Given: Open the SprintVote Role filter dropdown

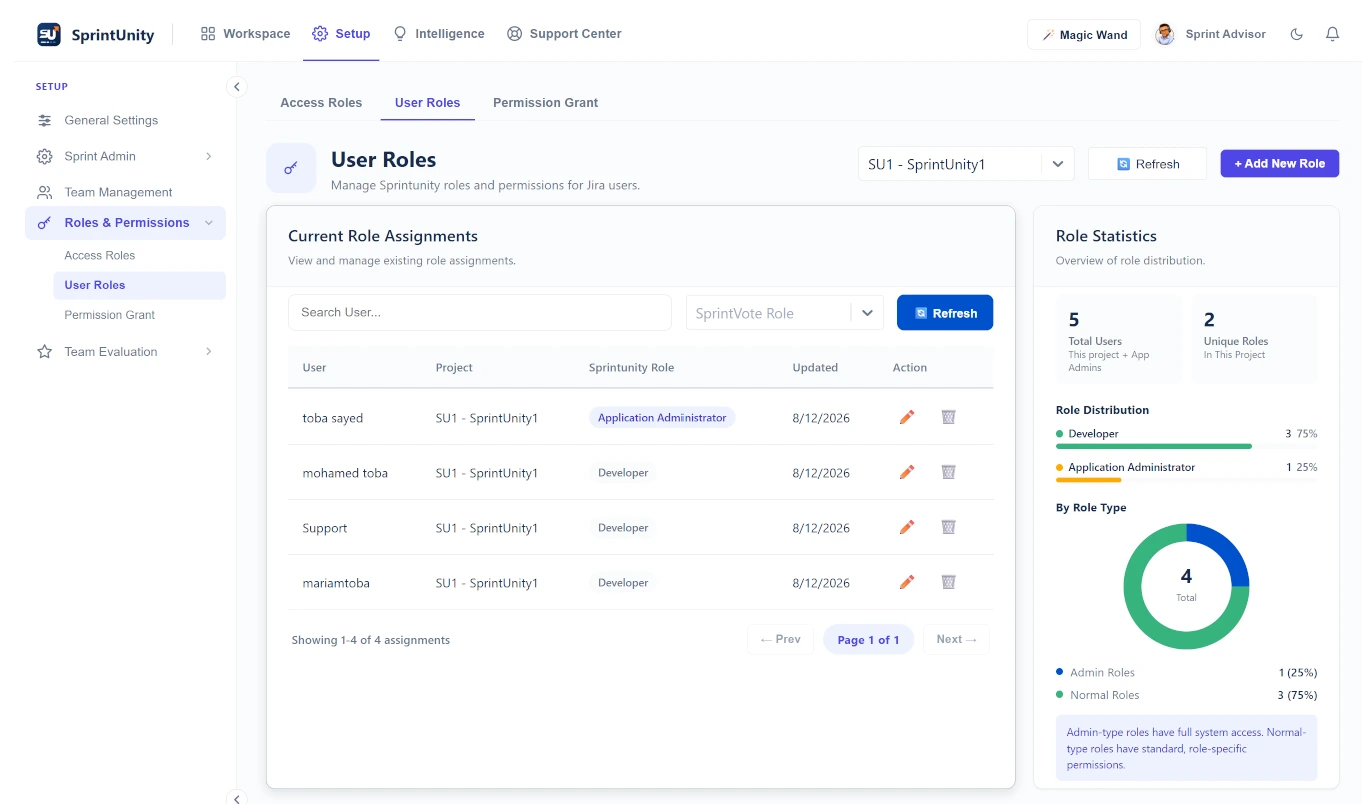Looking at the screenshot, I should point(785,313).
